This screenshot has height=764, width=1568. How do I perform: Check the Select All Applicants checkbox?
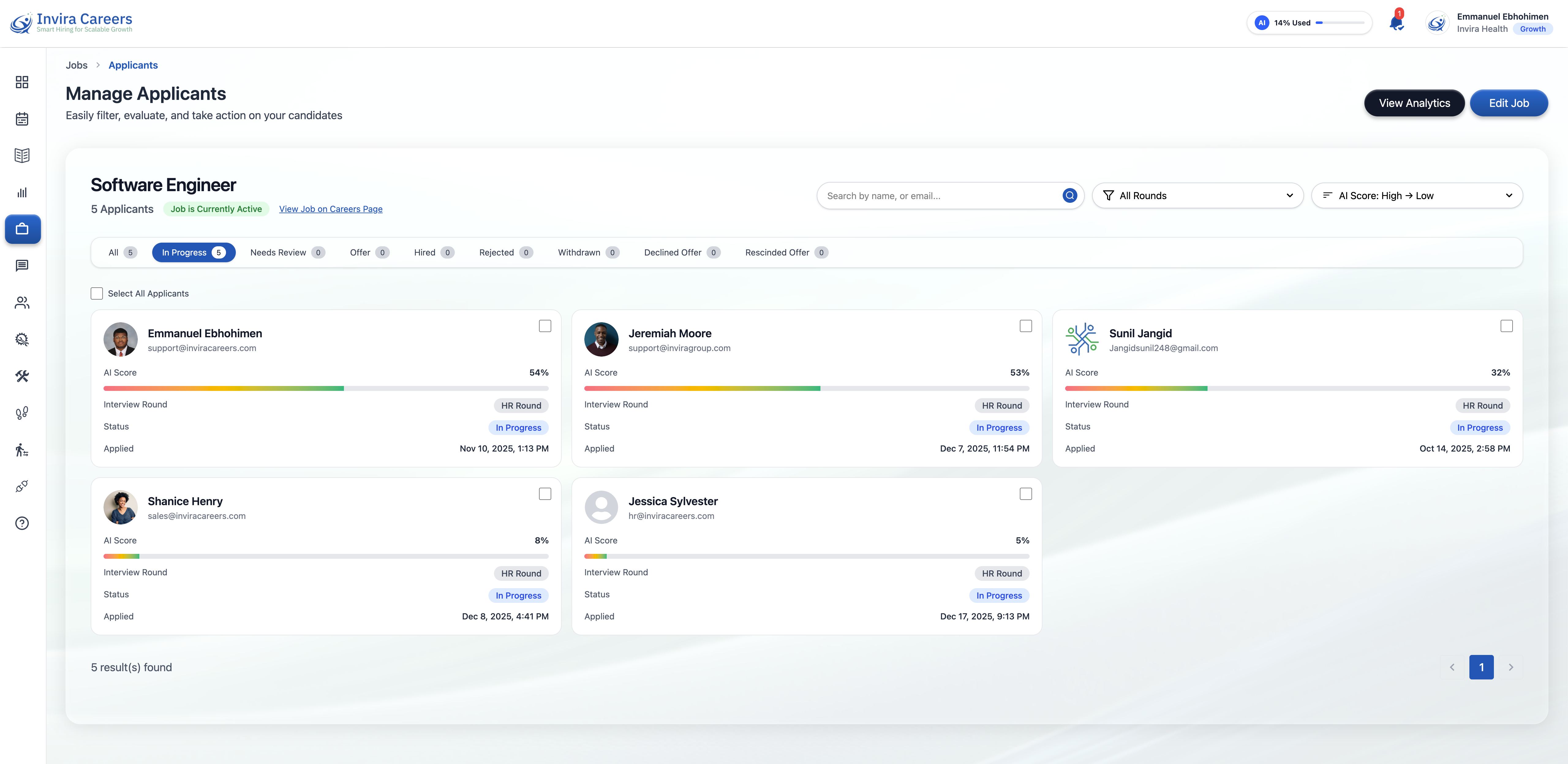pos(97,293)
